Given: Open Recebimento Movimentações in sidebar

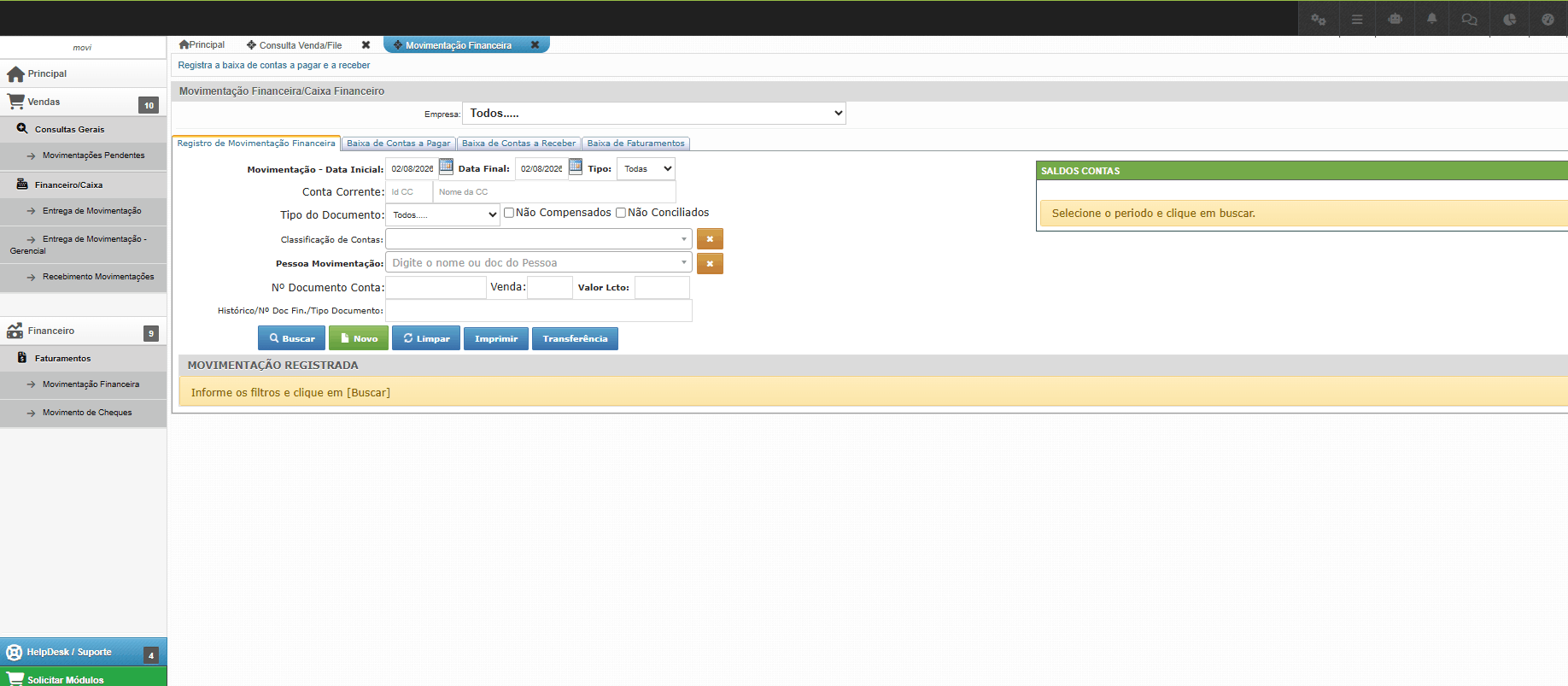Looking at the screenshot, I should click(84, 277).
